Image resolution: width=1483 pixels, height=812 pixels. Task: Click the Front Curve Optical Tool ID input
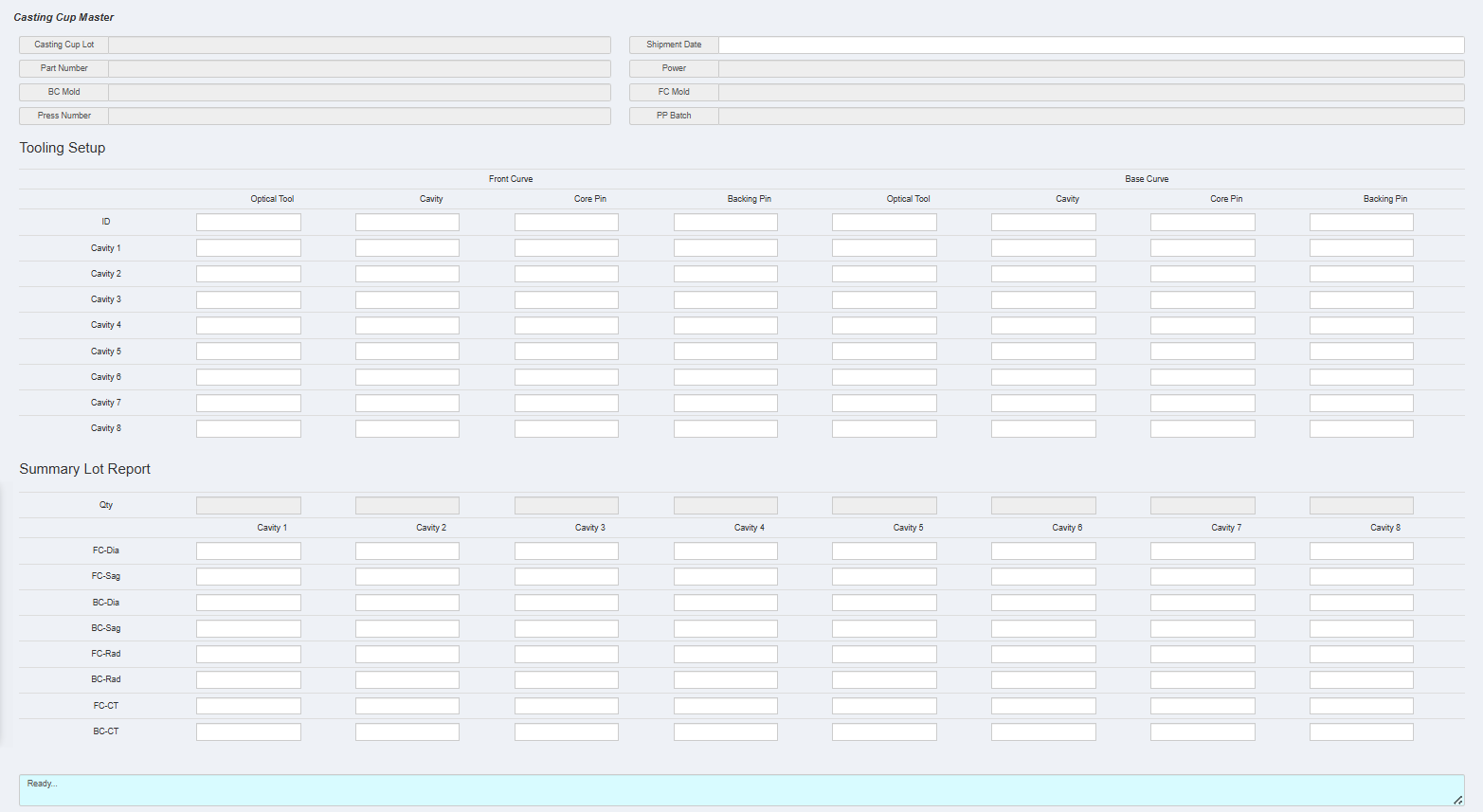248,221
